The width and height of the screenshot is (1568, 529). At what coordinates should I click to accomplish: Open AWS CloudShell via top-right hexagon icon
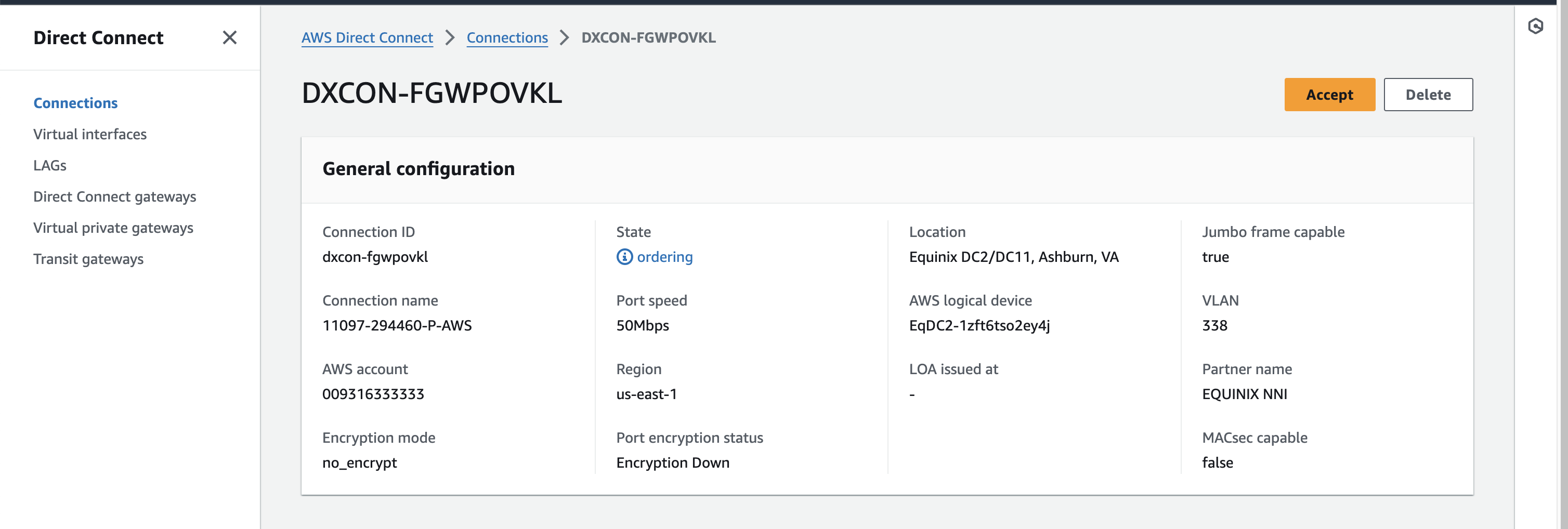1536,25
